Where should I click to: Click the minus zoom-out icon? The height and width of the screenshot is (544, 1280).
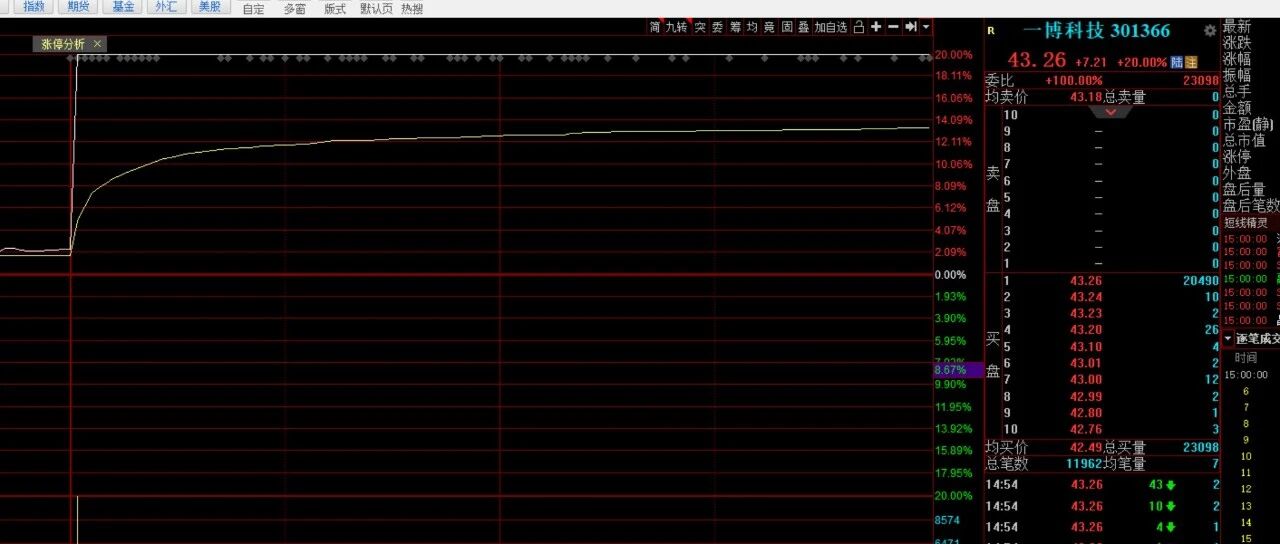click(x=893, y=27)
